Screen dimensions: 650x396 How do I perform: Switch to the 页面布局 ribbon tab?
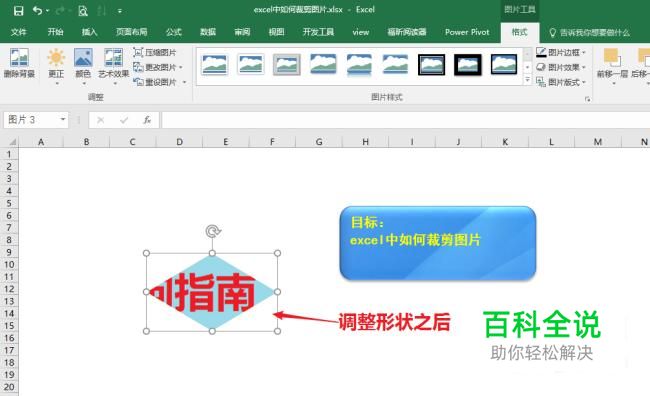coord(132,32)
